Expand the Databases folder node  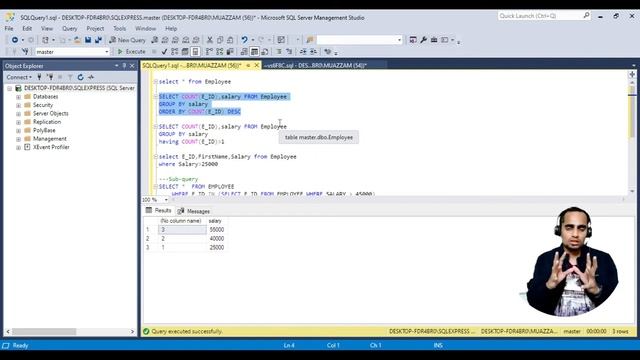coord(18,97)
